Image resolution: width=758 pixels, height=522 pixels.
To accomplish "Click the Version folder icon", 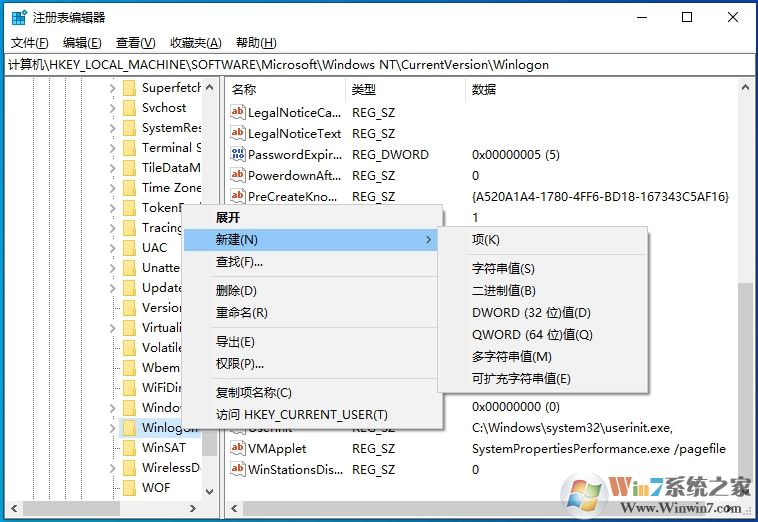I will (x=129, y=308).
